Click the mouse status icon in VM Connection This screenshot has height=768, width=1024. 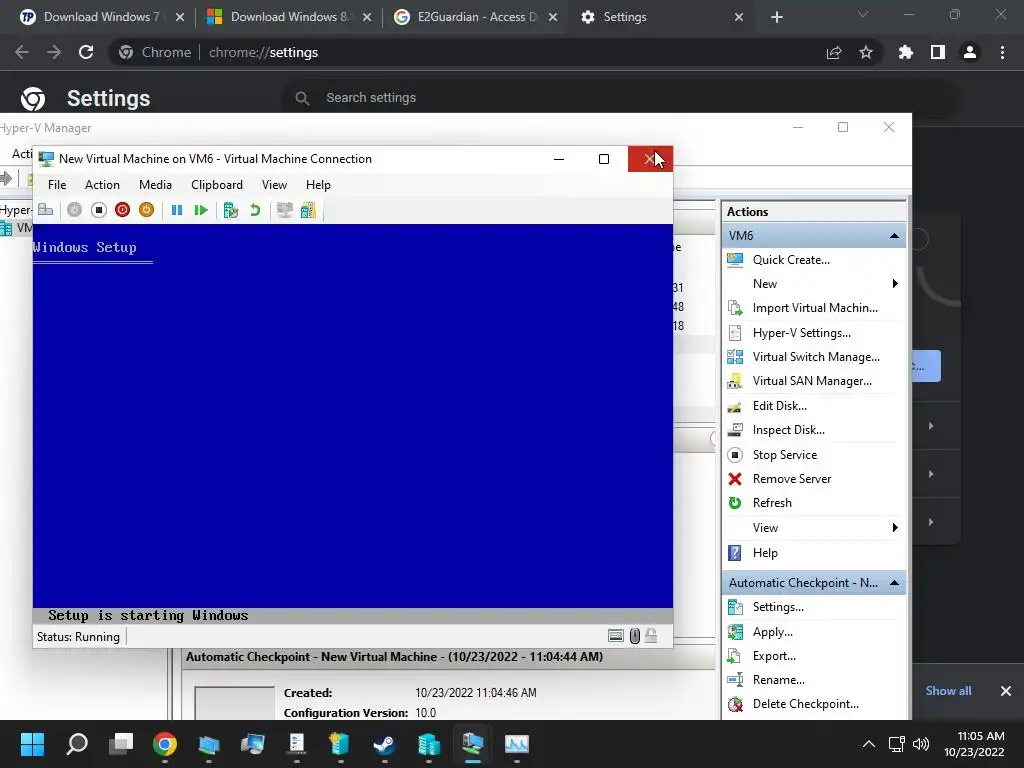pyautogui.click(x=634, y=635)
